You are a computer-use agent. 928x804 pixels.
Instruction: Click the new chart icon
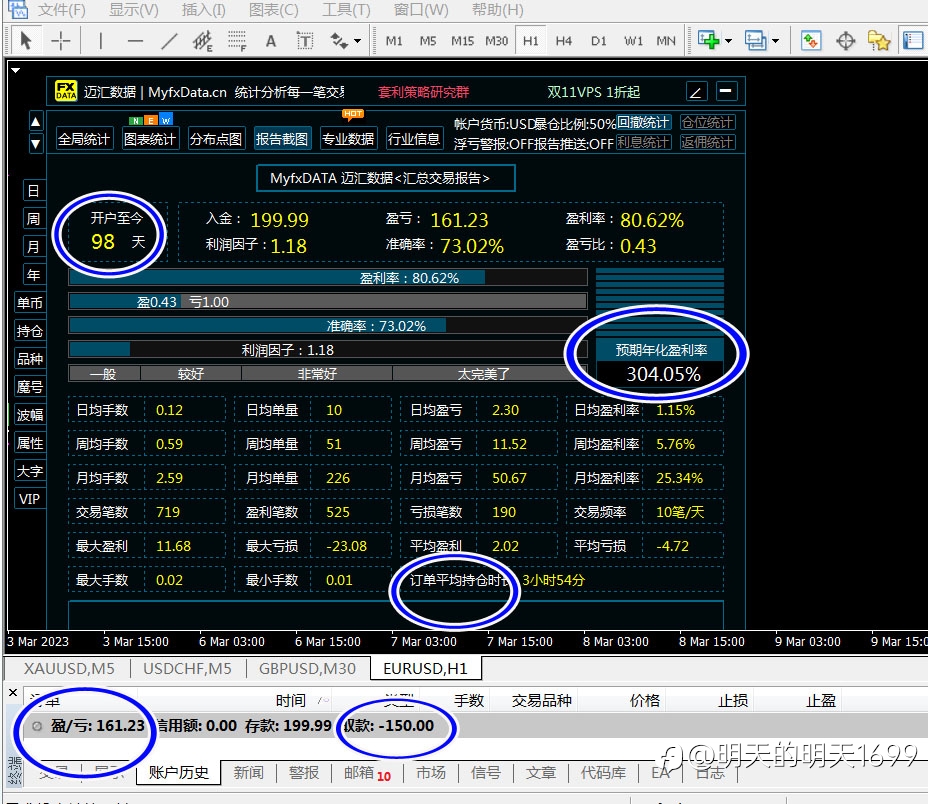(x=708, y=40)
